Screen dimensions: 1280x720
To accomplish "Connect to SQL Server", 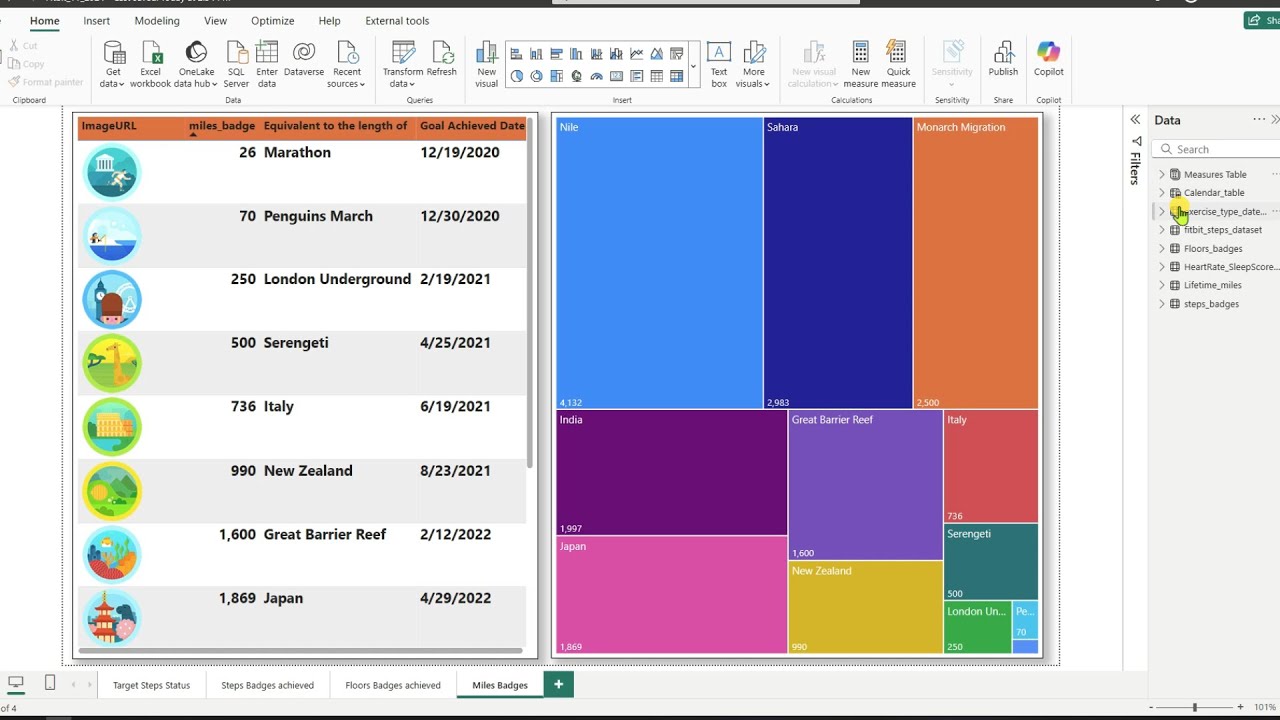I will pyautogui.click(x=236, y=65).
